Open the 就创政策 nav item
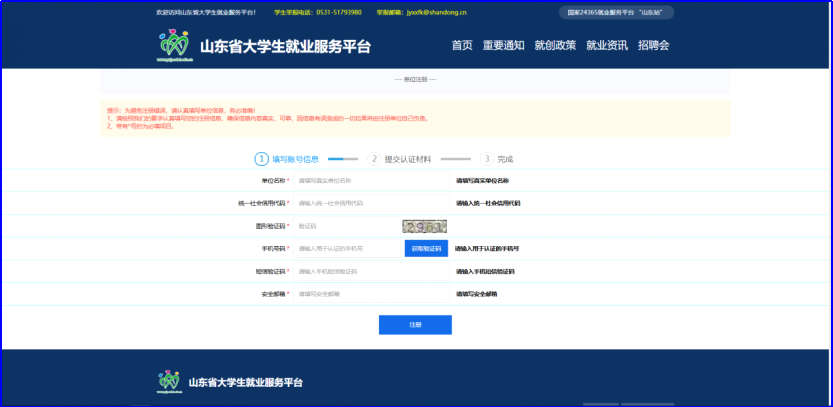The width and height of the screenshot is (833, 407). point(555,45)
